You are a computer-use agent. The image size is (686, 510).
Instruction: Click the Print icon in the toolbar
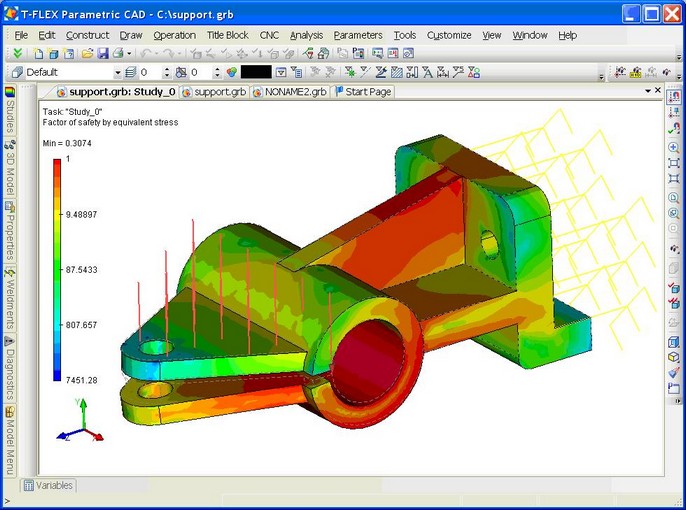click(x=118, y=53)
